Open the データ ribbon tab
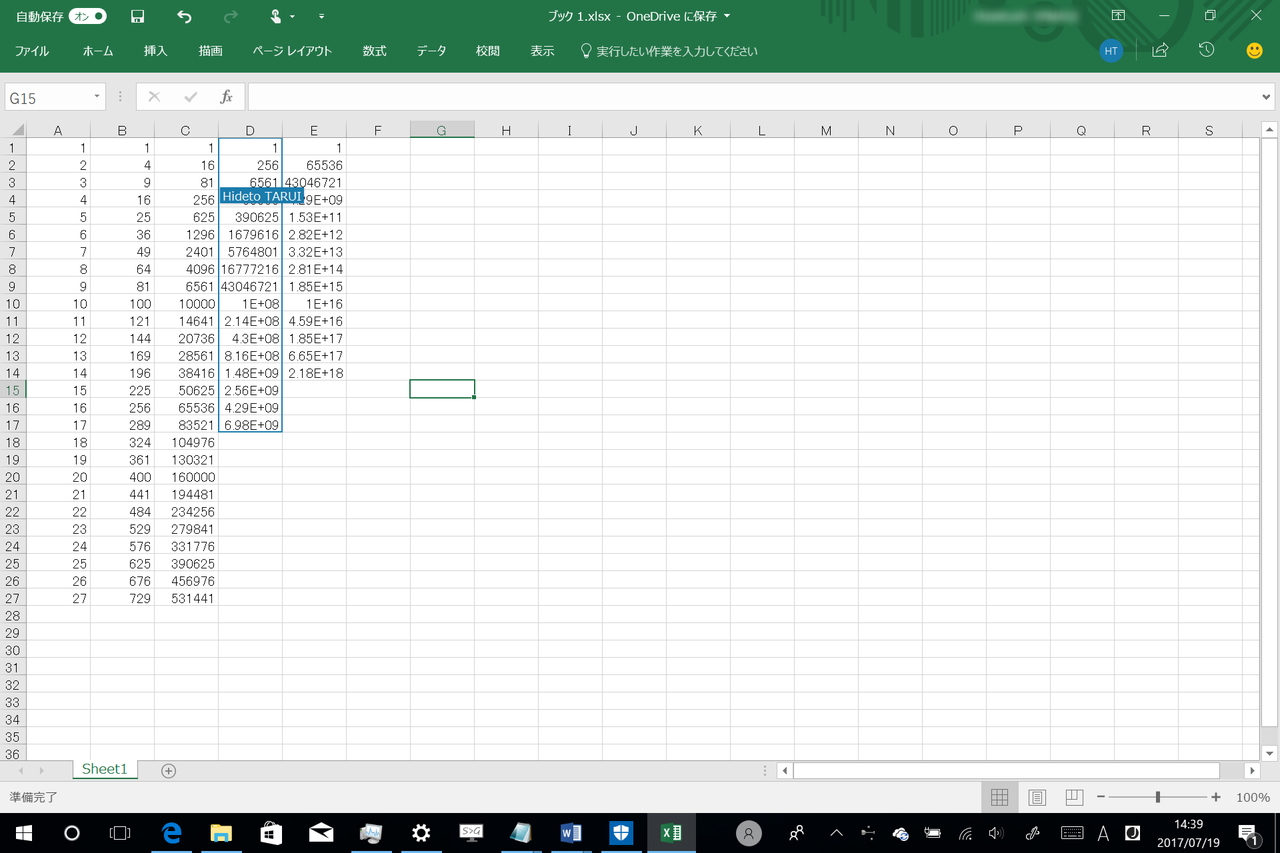1280x853 pixels. [431, 51]
